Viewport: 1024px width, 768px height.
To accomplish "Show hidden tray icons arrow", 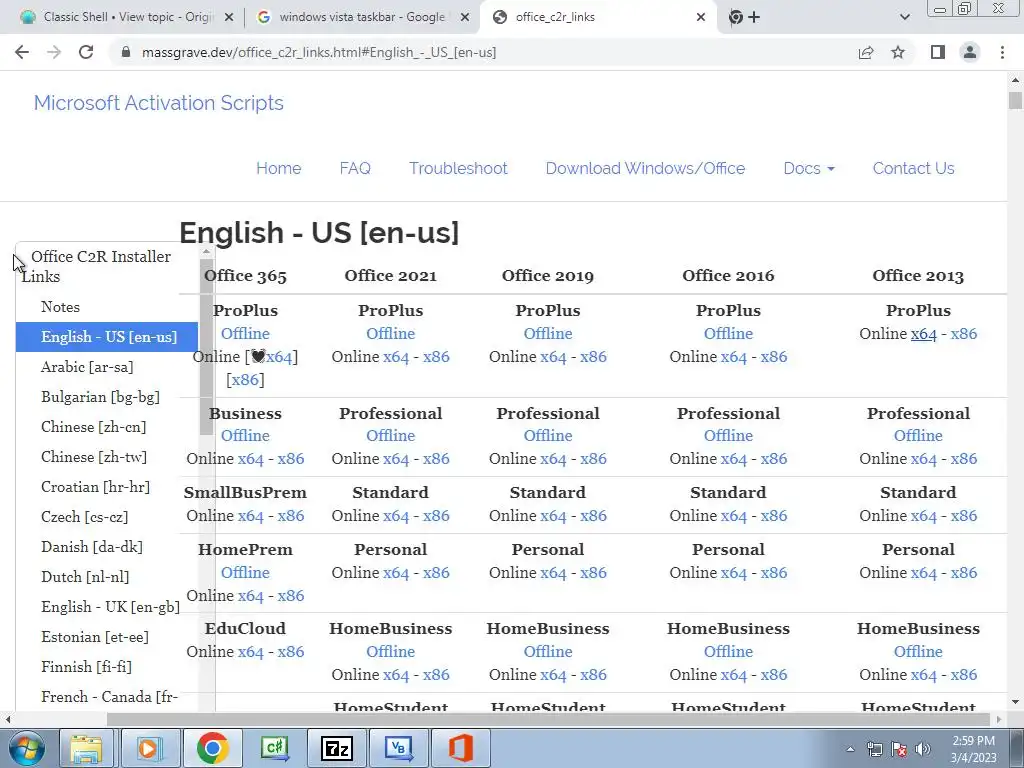I will [x=850, y=749].
